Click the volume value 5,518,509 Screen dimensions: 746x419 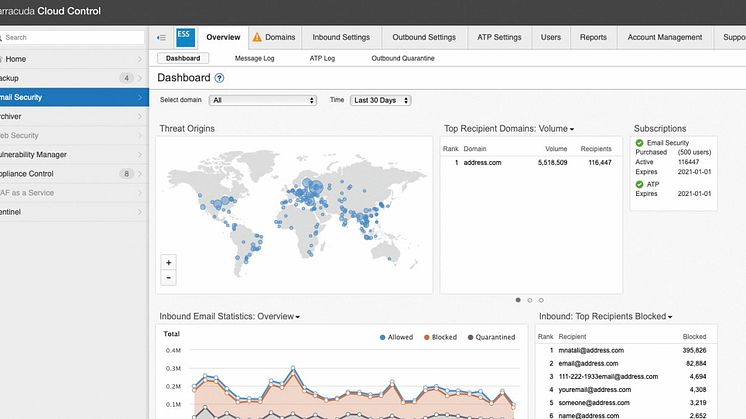point(552,163)
